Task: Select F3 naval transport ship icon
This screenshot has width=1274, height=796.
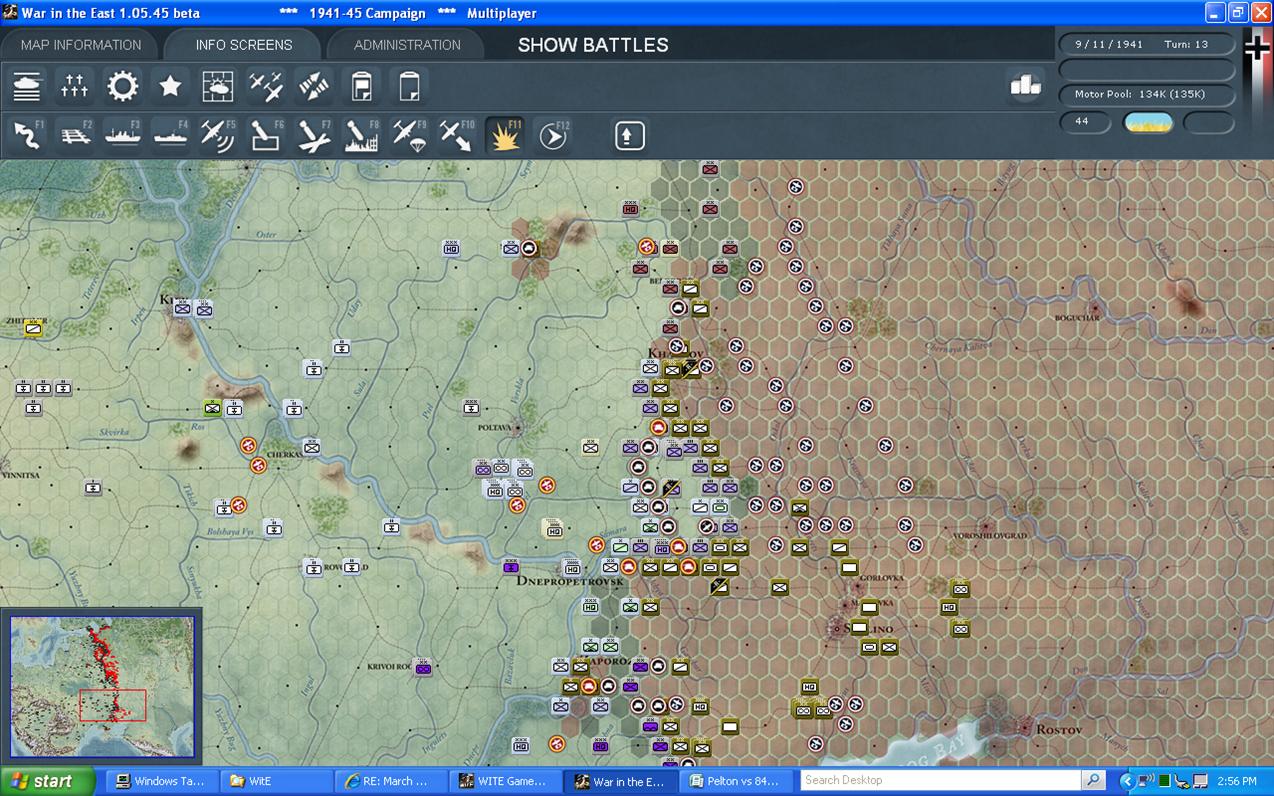Action: (123, 135)
